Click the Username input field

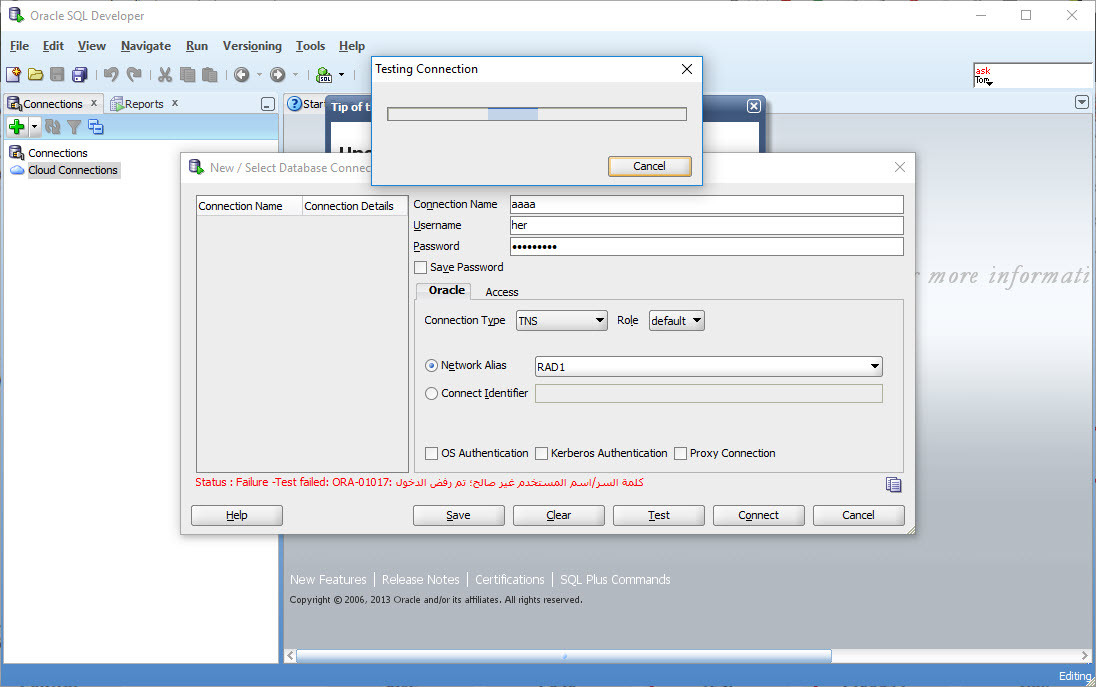(706, 226)
